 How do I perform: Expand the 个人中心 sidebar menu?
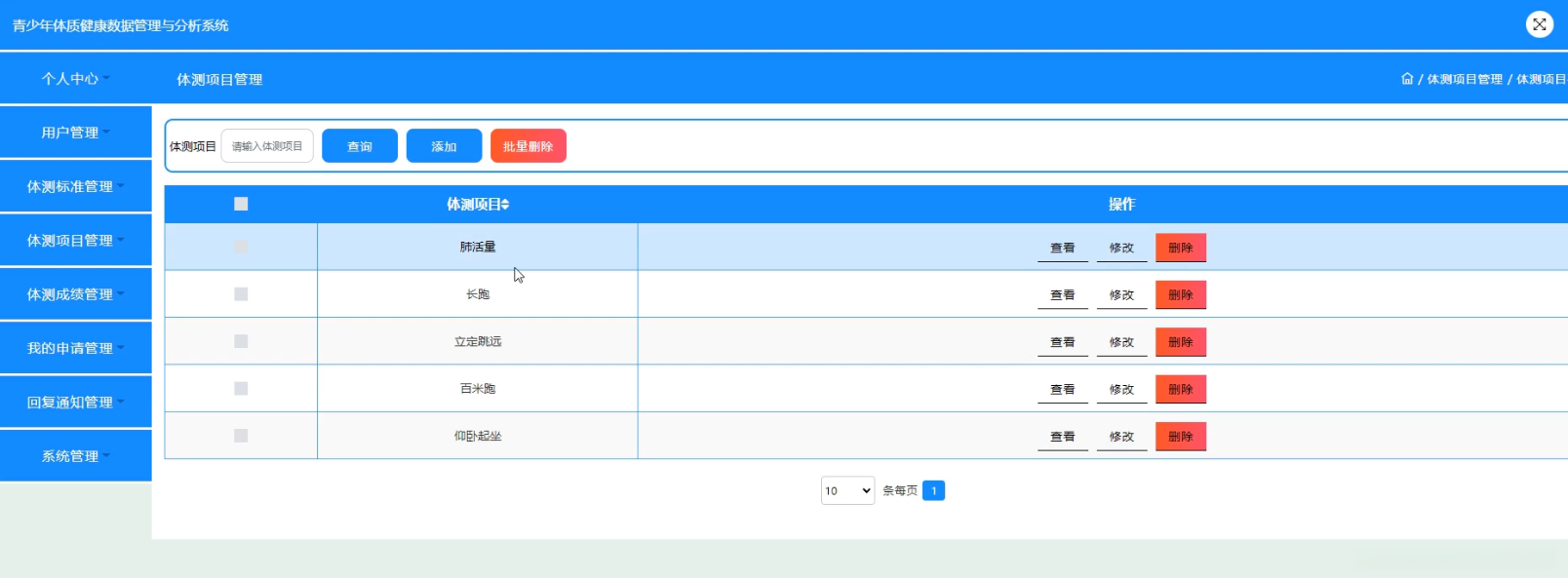tap(76, 78)
